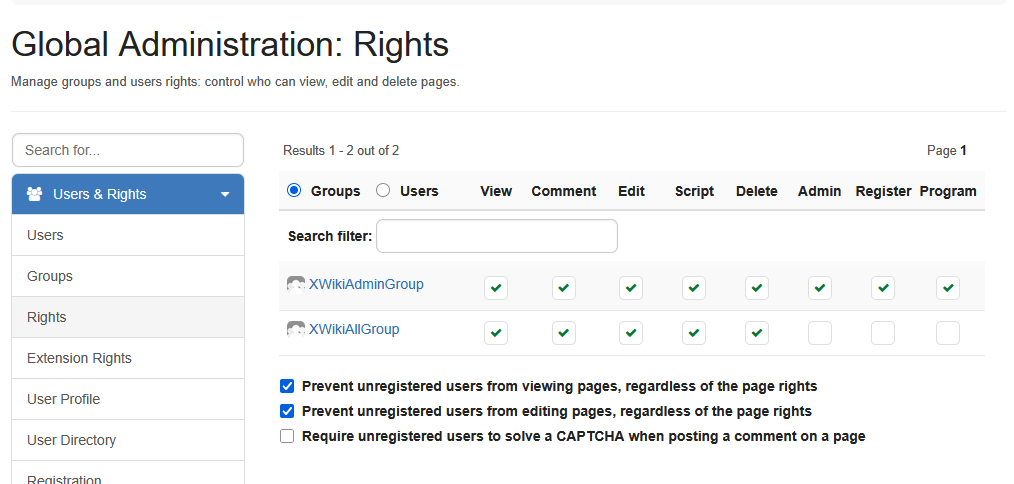Click the Search filter text field
This screenshot has width=1014, height=484.
click(x=496, y=236)
